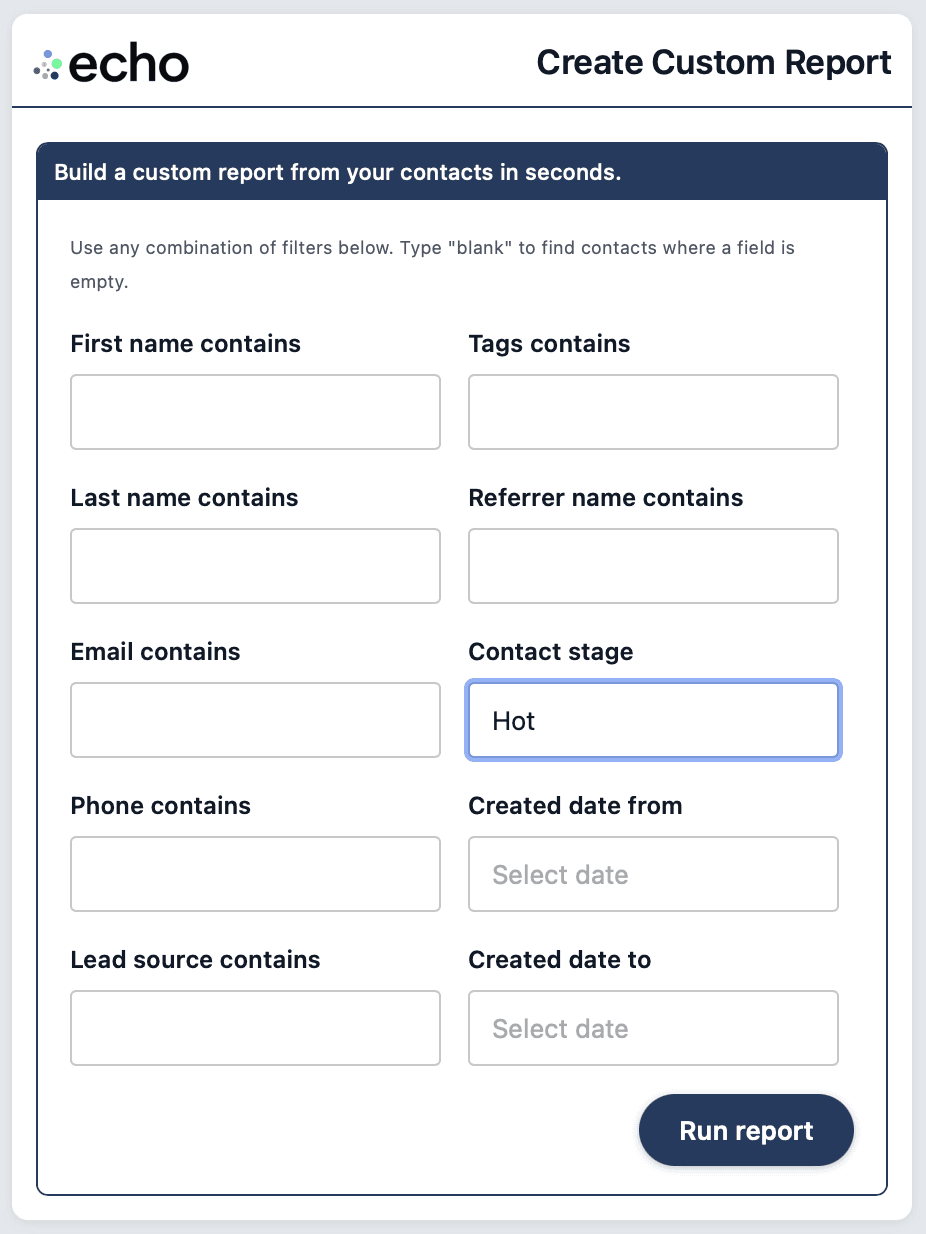Click the Contact stage label
The image size is (926, 1234).
[x=551, y=652]
